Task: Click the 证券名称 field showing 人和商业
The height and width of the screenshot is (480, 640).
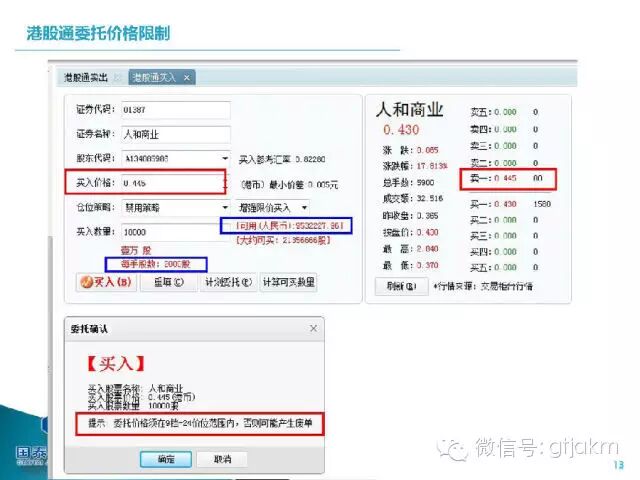Action: pos(176,134)
